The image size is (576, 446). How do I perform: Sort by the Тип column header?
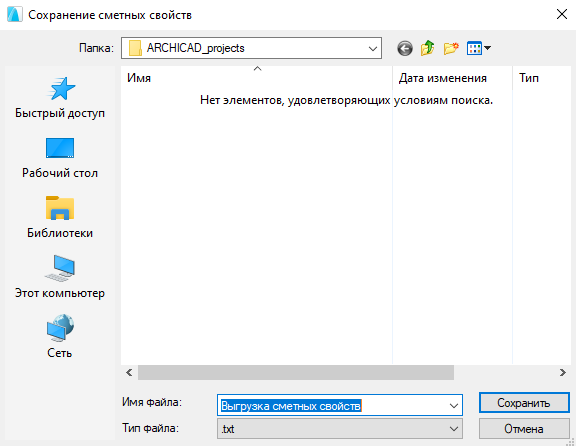[x=542, y=78]
